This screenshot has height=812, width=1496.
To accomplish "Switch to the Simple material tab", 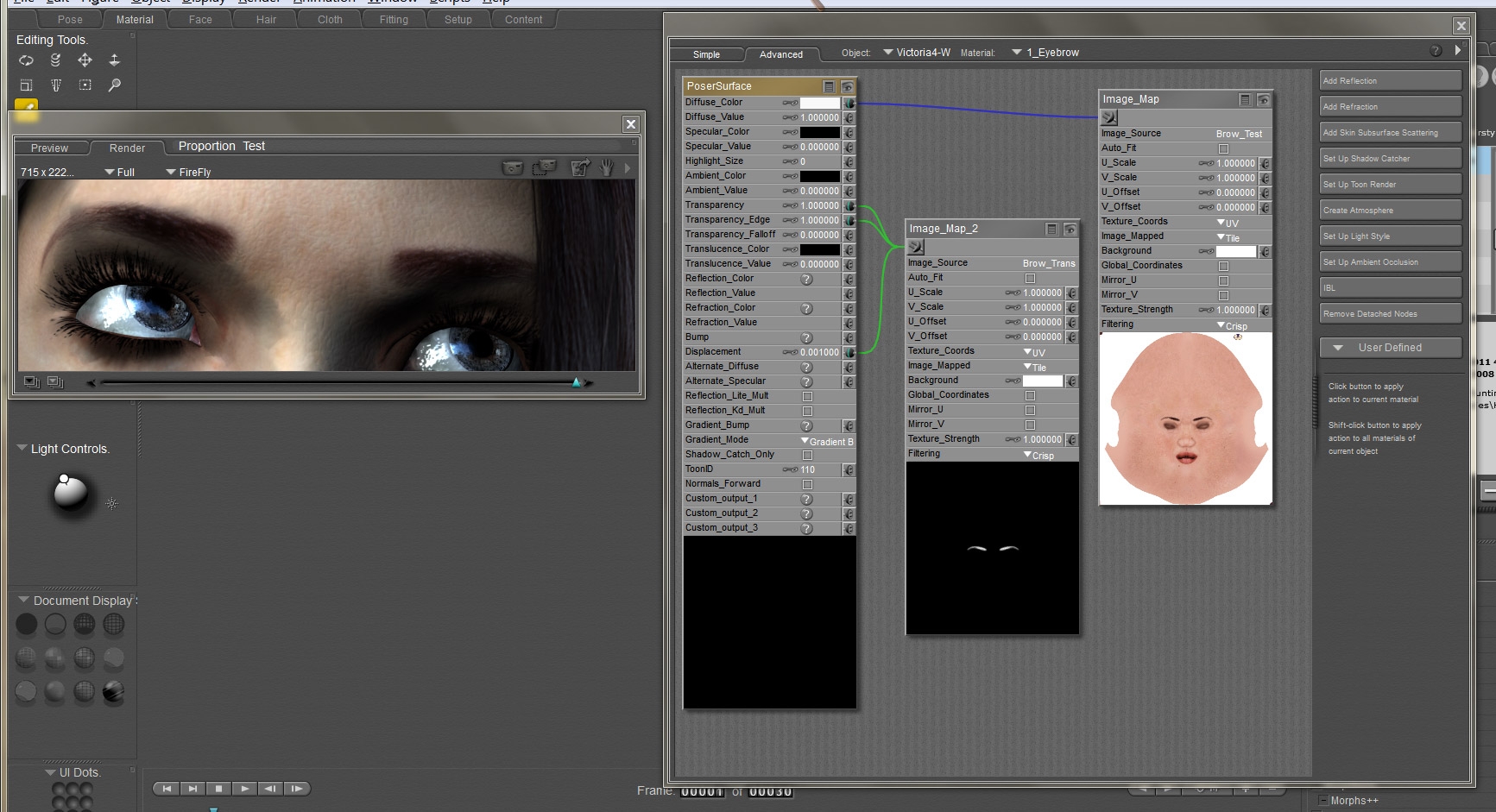I will point(706,54).
